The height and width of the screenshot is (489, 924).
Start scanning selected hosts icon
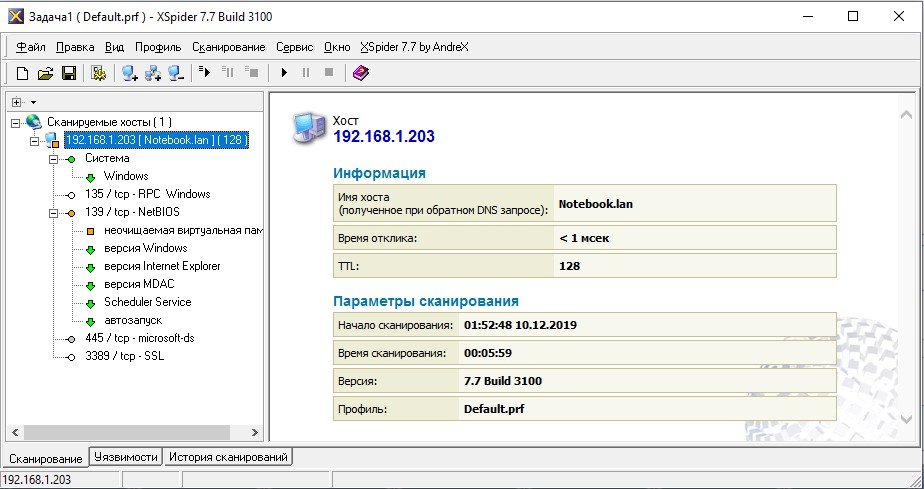pyautogui.click(x=204, y=72)
